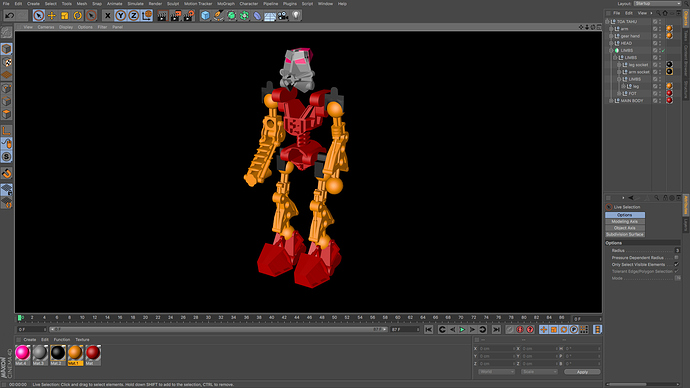Toggle layer checkbox for HEAD object
Image resolution: width=690 pixels, height=388 pixels.
pyautogui.click(x=655, y=43)
